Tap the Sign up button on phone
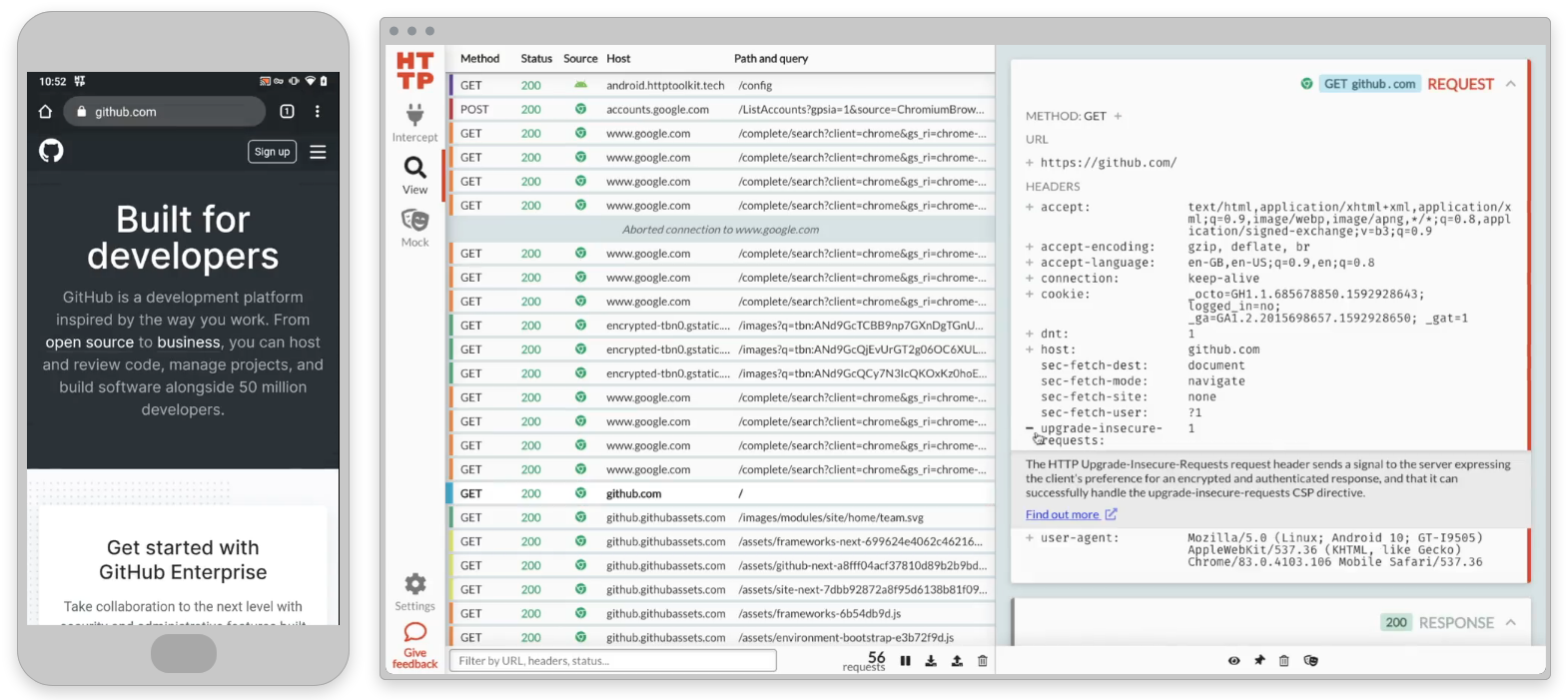 (272, 152)
